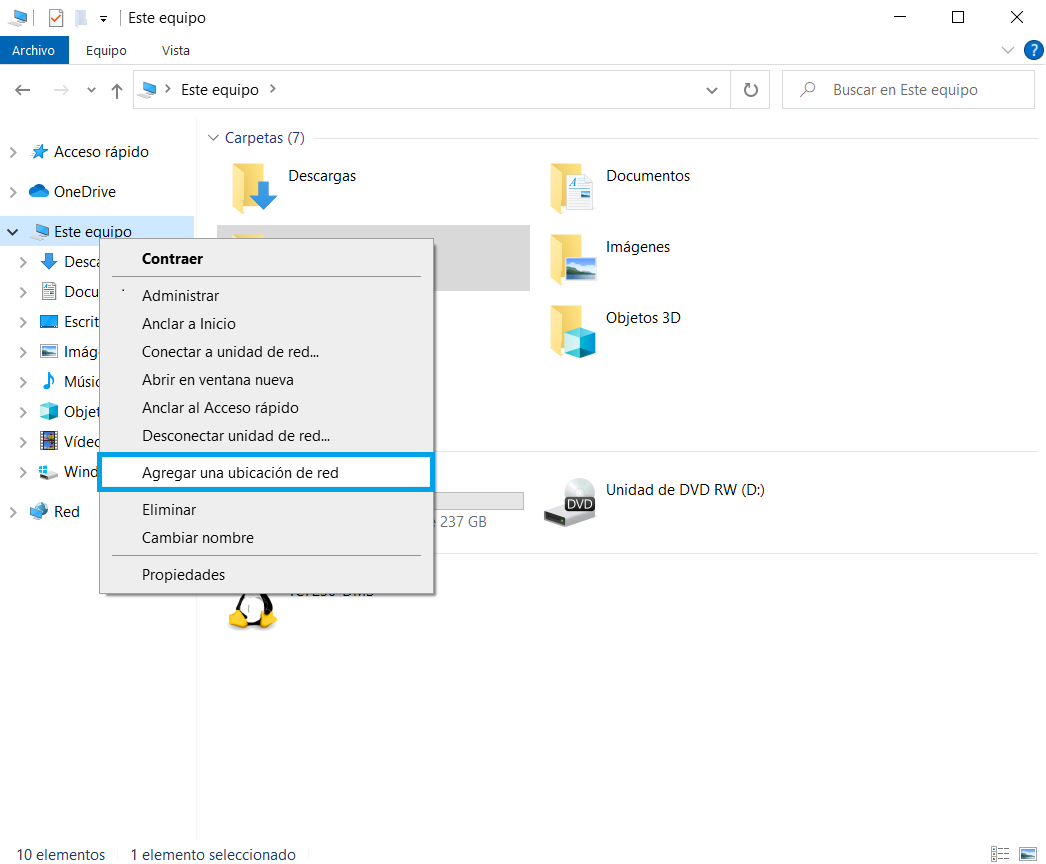Click the penguin icon of the mounted drive
The height and width of the screenshot is (864, 1046).
click(x=251, y=611)
